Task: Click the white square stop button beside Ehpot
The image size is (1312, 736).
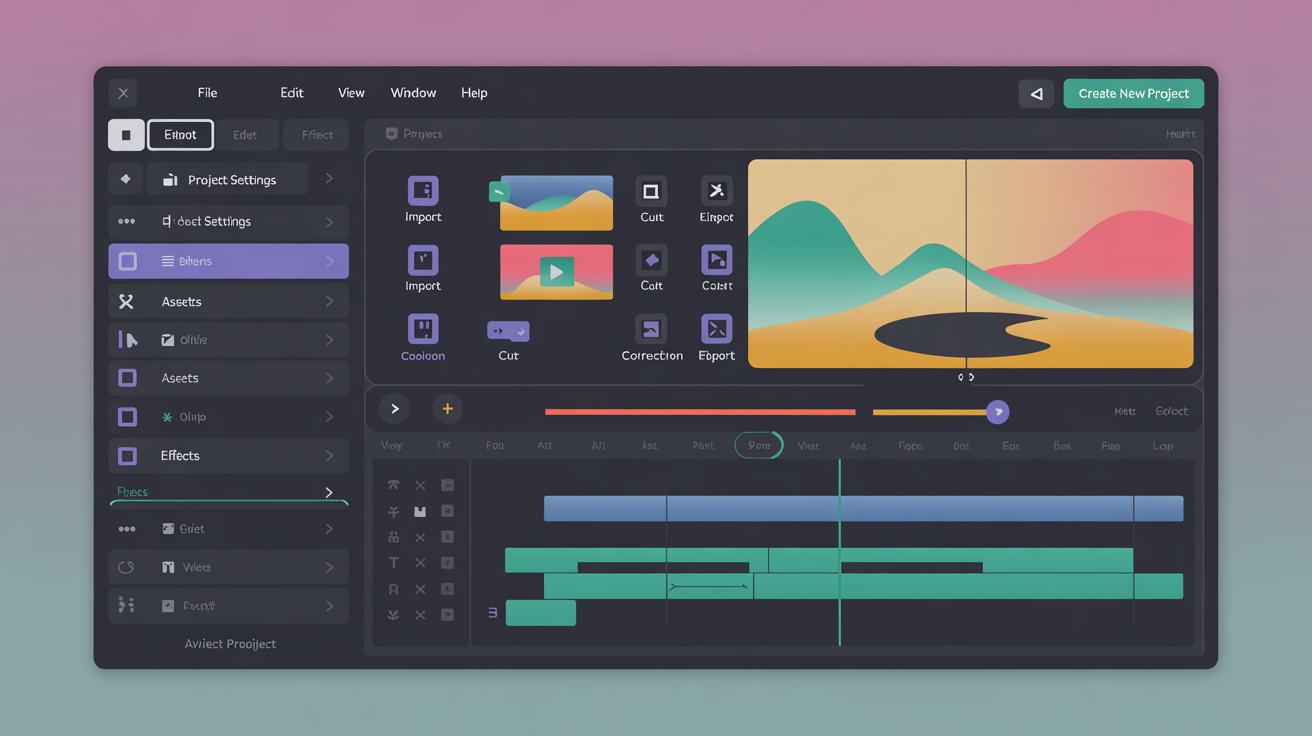Action: pyautogui.click(x=126, y=135)
